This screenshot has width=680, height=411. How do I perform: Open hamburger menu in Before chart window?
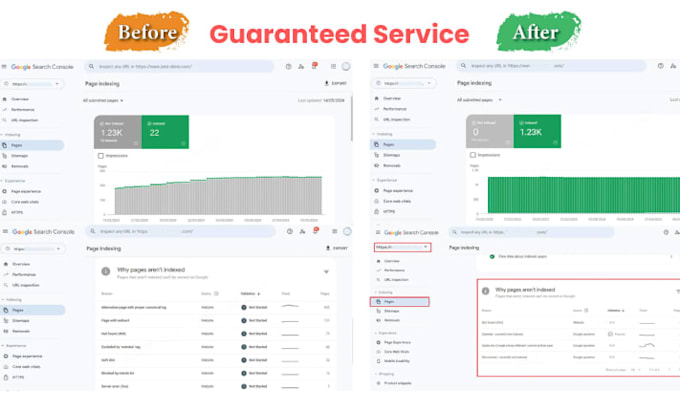(x=4, y=67)
